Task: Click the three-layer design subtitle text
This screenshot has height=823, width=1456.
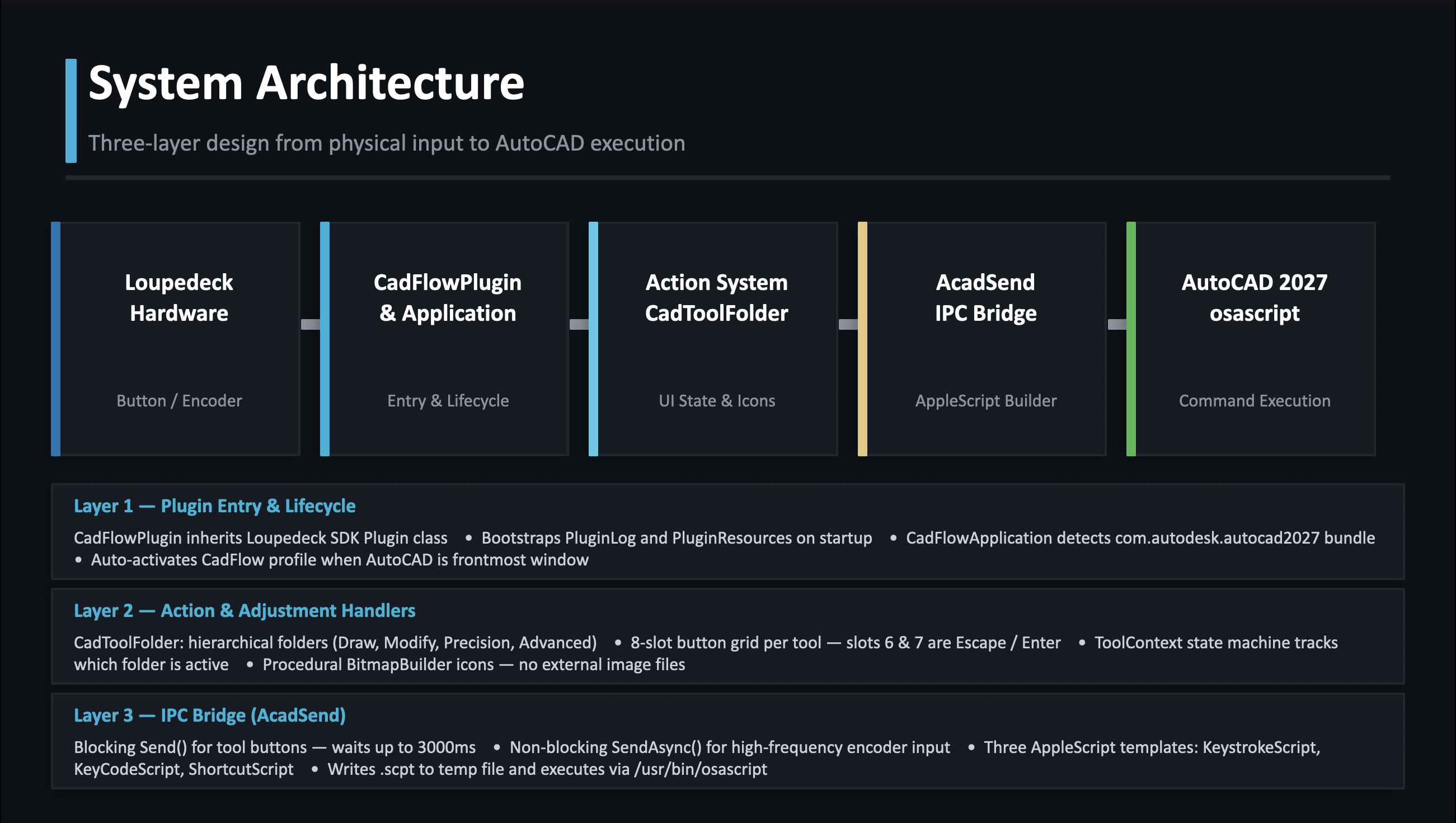Action: click(387, 143)
